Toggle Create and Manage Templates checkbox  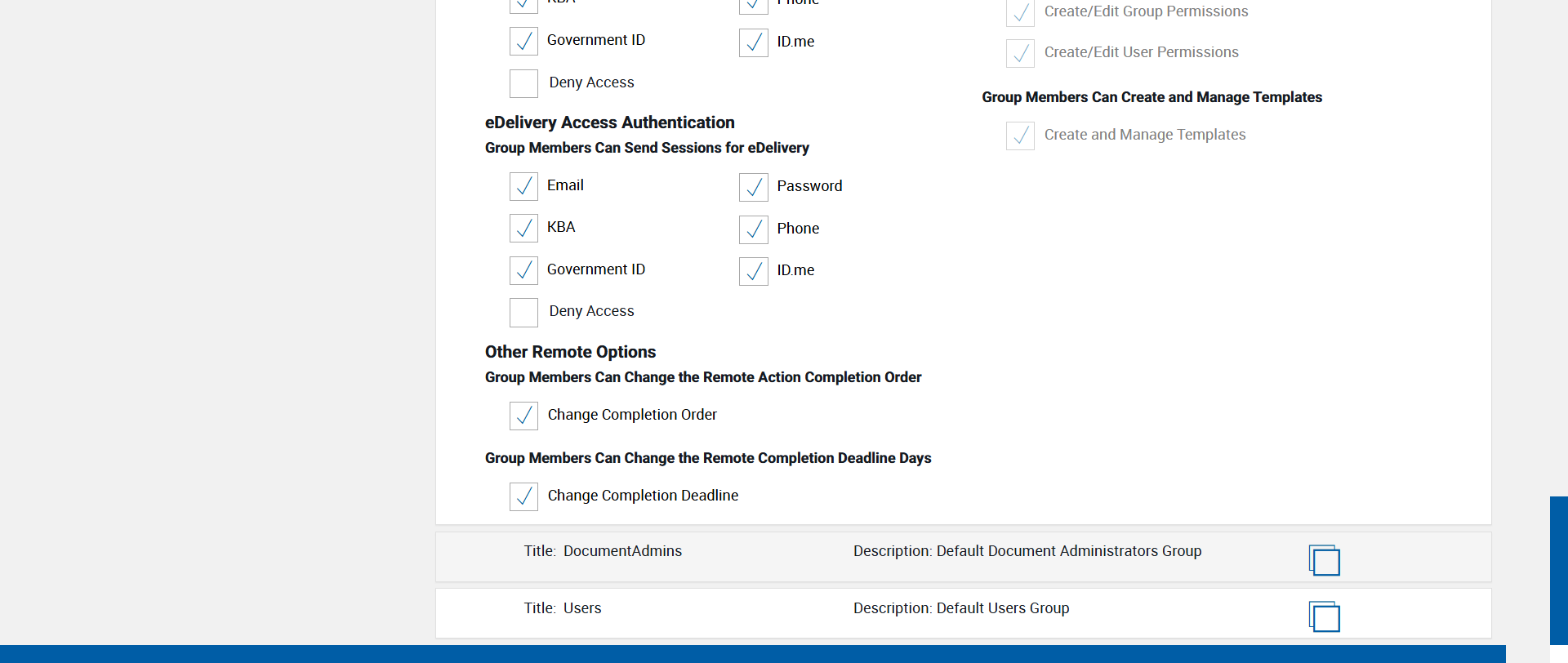(x=1020, y=136)
